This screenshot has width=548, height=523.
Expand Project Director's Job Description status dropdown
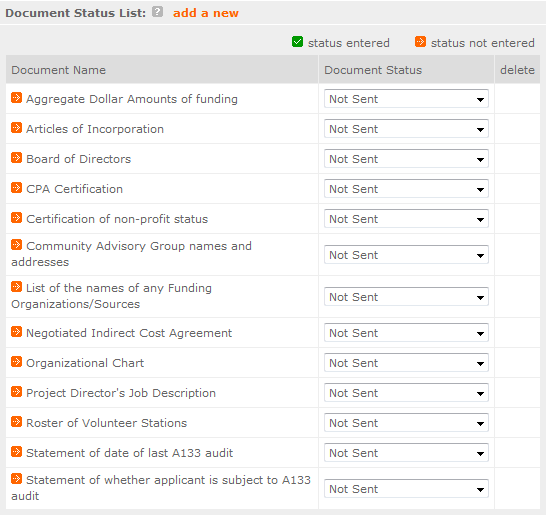(x=406, y=393)
